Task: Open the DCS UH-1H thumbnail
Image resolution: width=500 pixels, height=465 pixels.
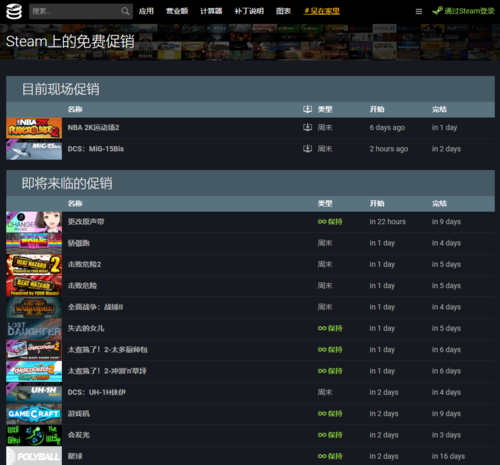Action: click(34, 393)
